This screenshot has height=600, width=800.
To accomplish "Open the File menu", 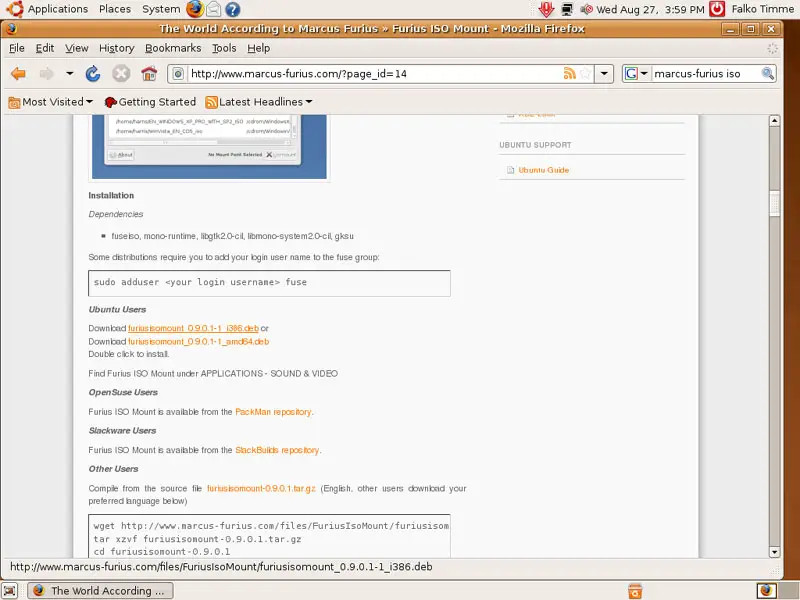I will 16,48.
